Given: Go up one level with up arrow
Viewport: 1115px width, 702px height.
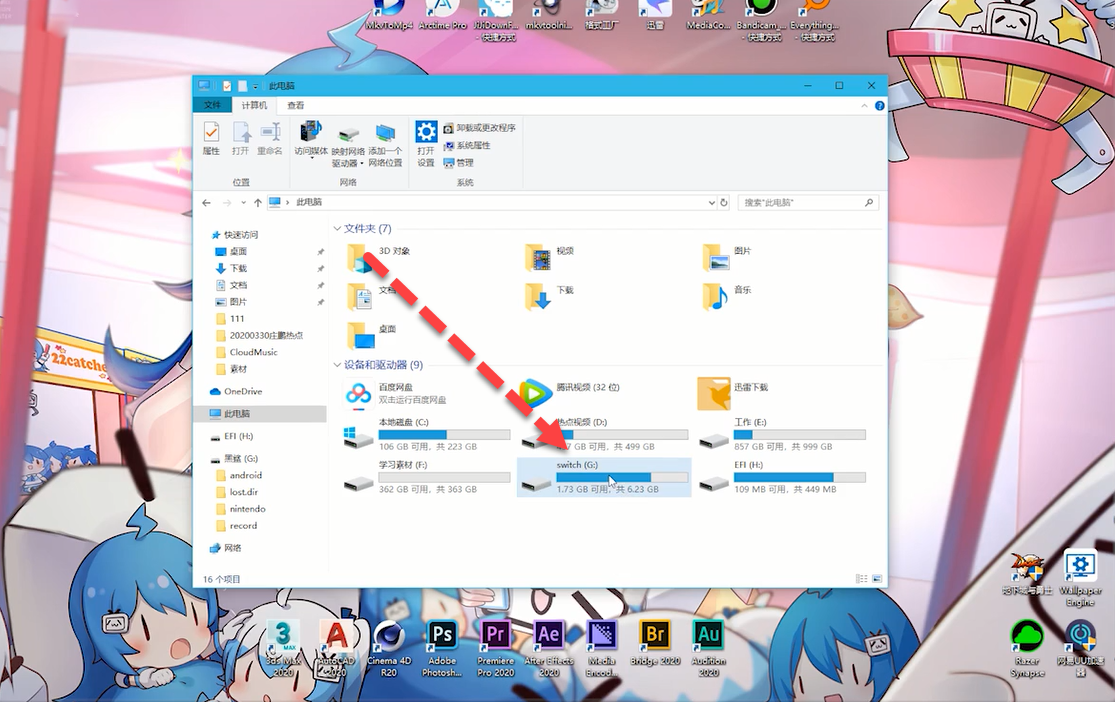Looking at the screenshot, I should 257,203.
